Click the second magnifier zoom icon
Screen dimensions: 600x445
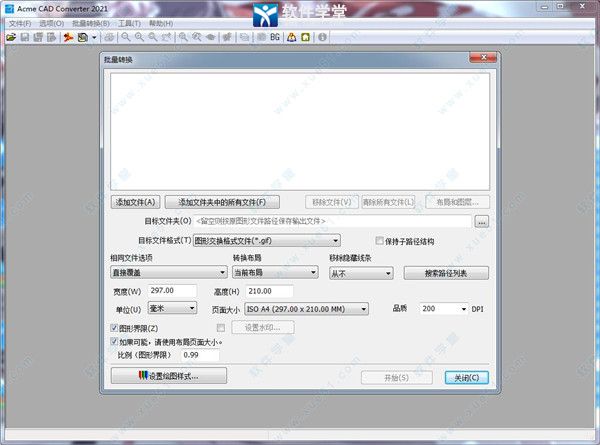[x=139, y=37]
